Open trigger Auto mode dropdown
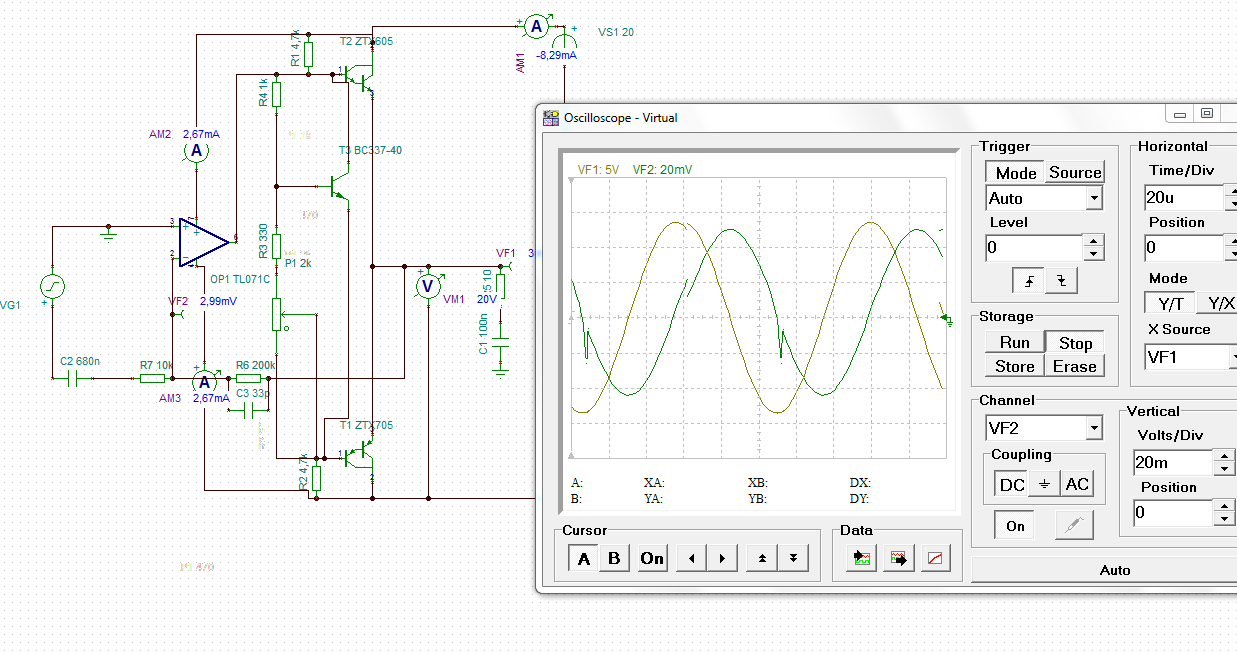1237x653 pixels. point(1094,198)
